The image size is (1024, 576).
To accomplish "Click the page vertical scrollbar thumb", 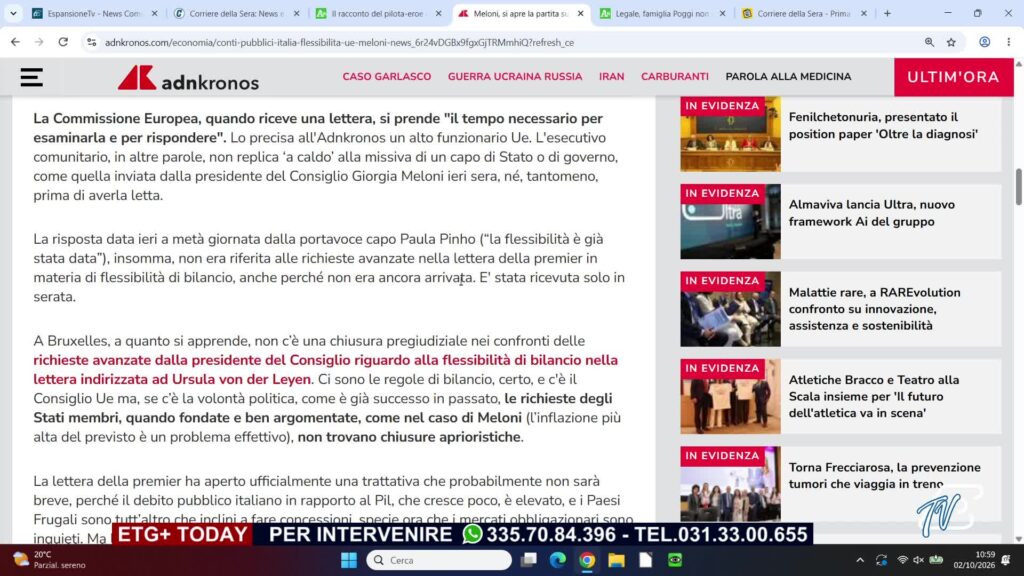I will tap(1018, 187).
